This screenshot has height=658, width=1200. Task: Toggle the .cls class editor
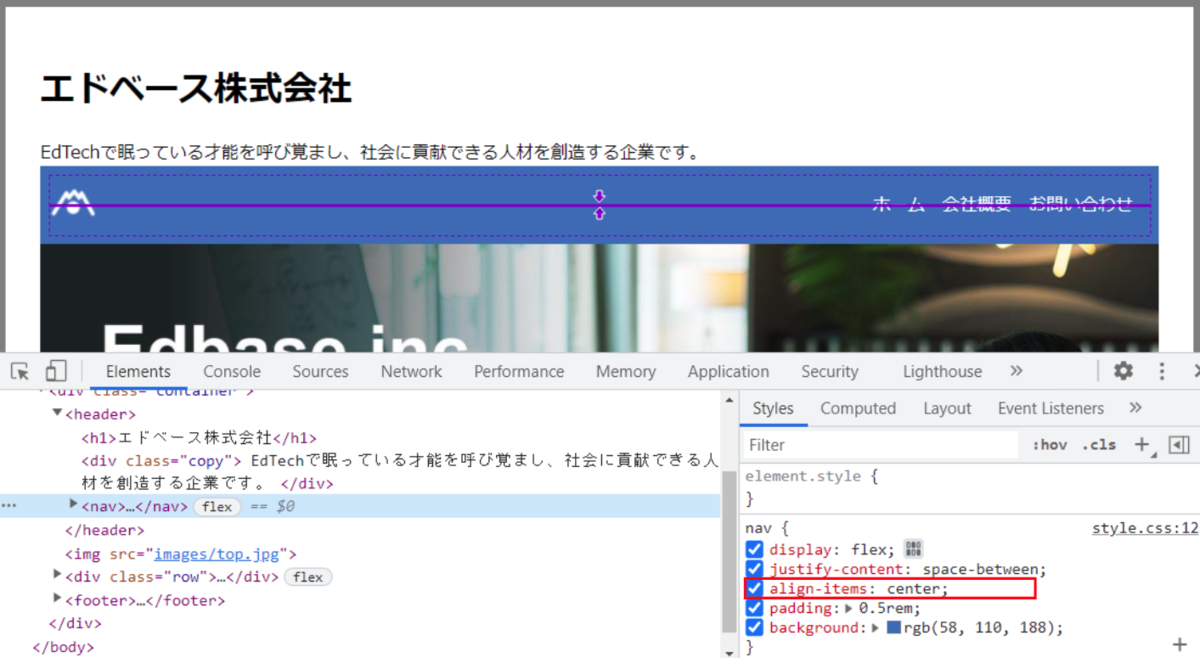pos(1099,445)
